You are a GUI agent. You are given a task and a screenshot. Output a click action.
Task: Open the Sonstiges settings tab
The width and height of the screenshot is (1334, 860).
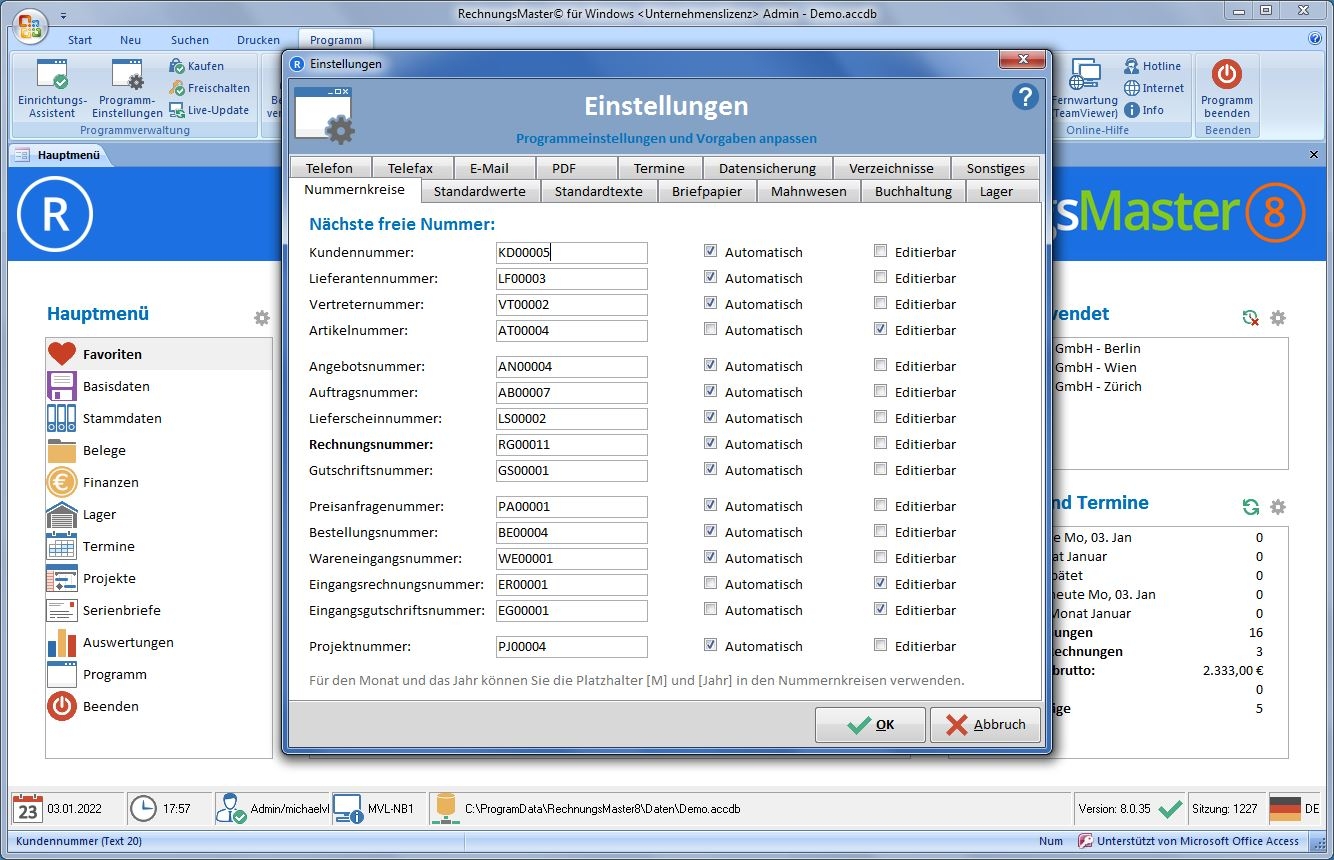point(995,168)
